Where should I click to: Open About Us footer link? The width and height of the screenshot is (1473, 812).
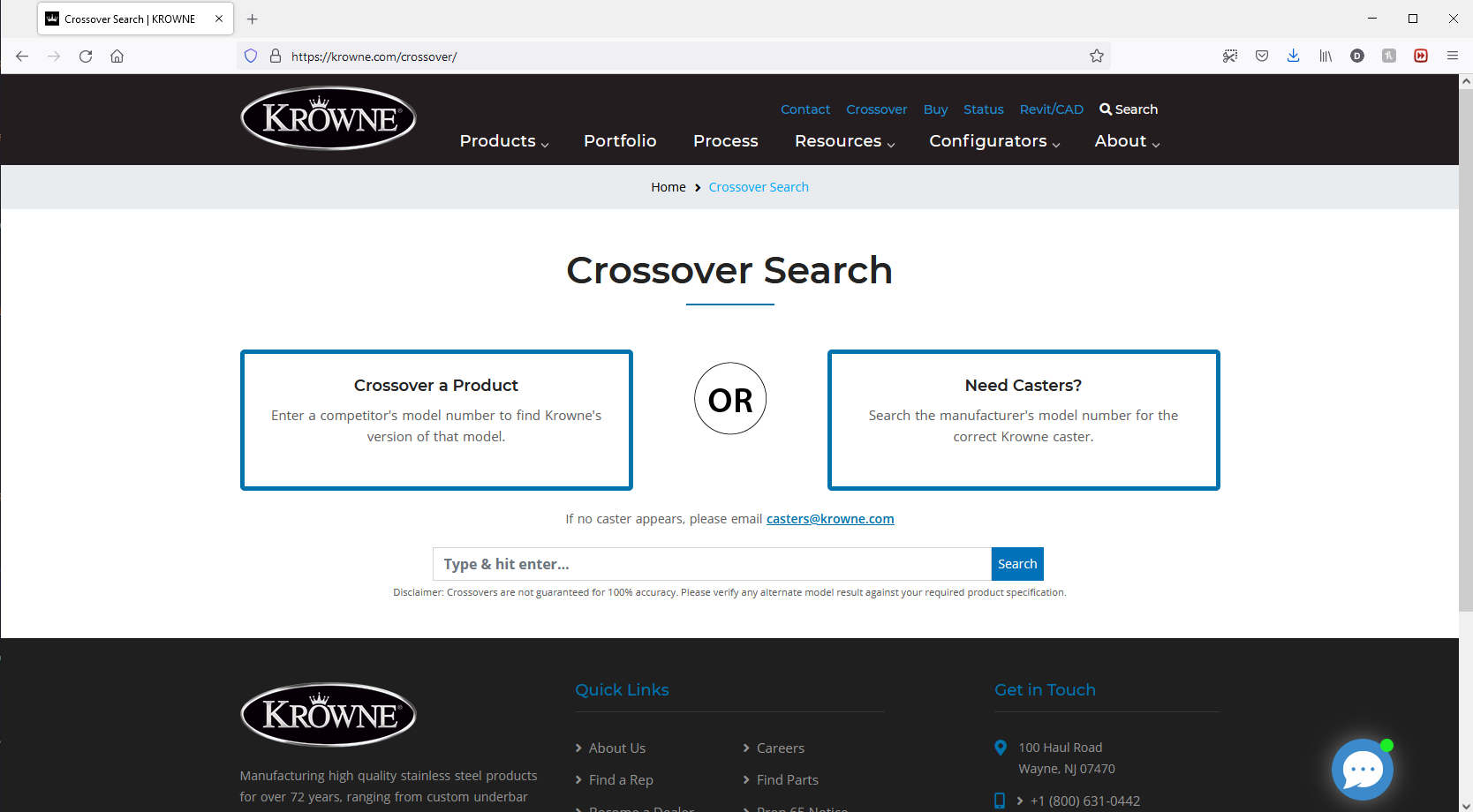pyautogui.click(x=616, y=748)
